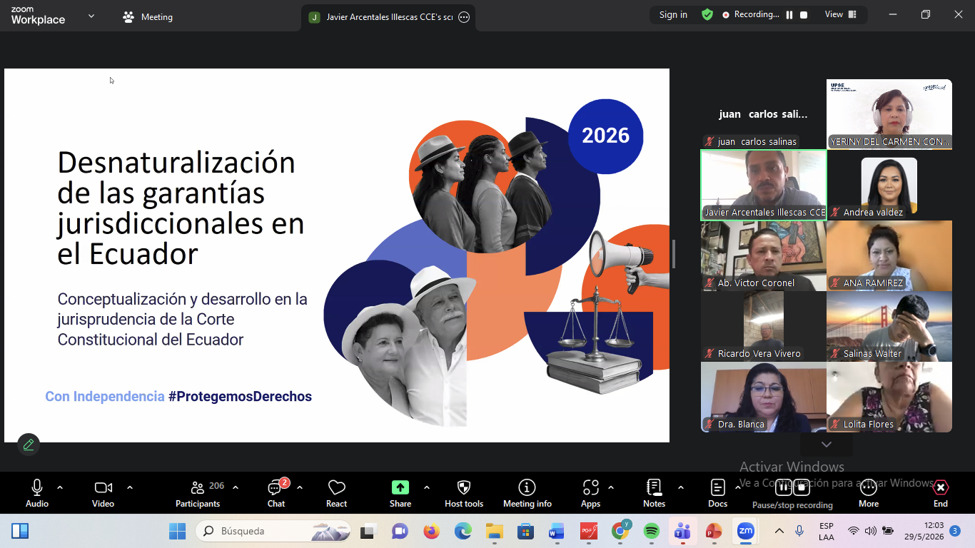This screenshot has height=548, width=975.
Task: Open Zoom Workplace dropdown arrow
Action: [91, 16]
